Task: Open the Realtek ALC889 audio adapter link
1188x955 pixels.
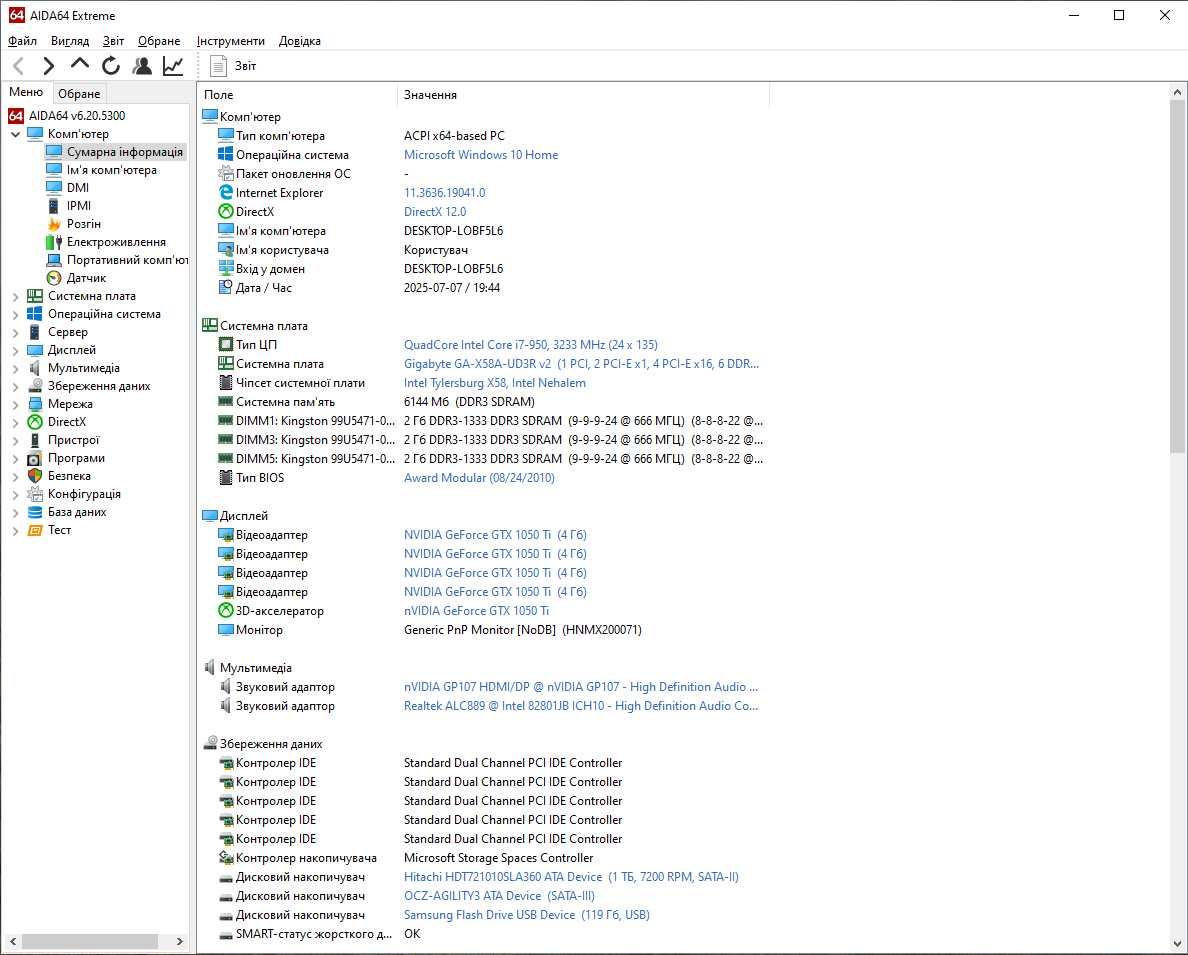Action: click(x=580, y=706)
